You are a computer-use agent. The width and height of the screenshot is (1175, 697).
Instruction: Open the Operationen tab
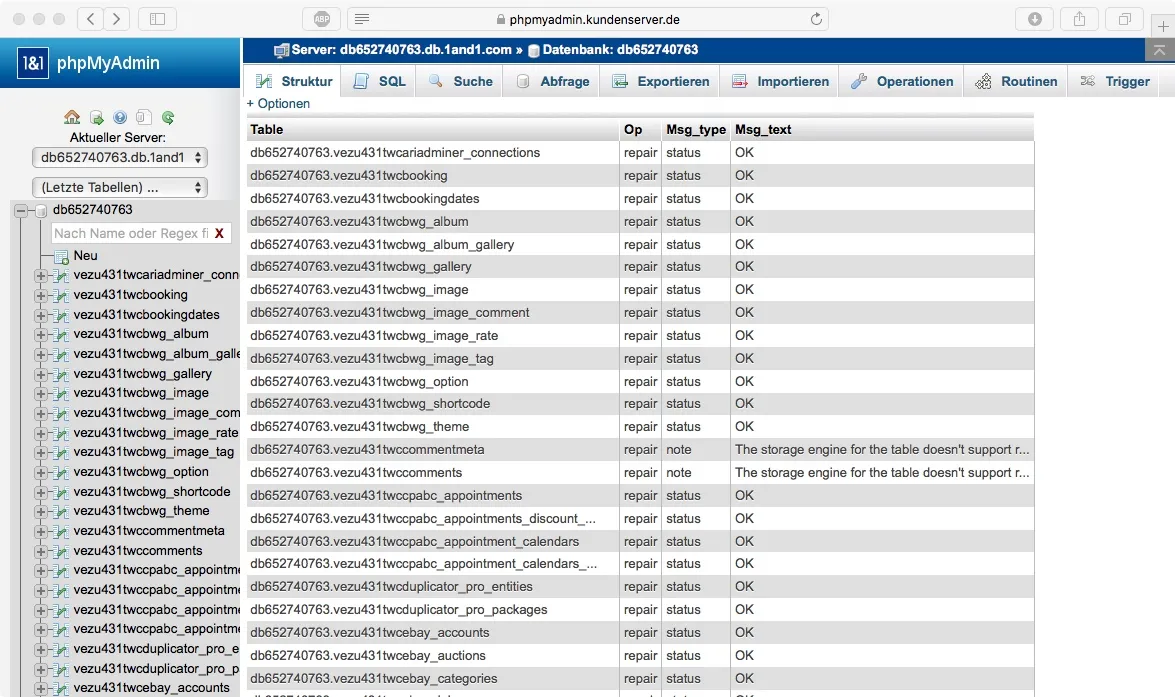(901, 81)
